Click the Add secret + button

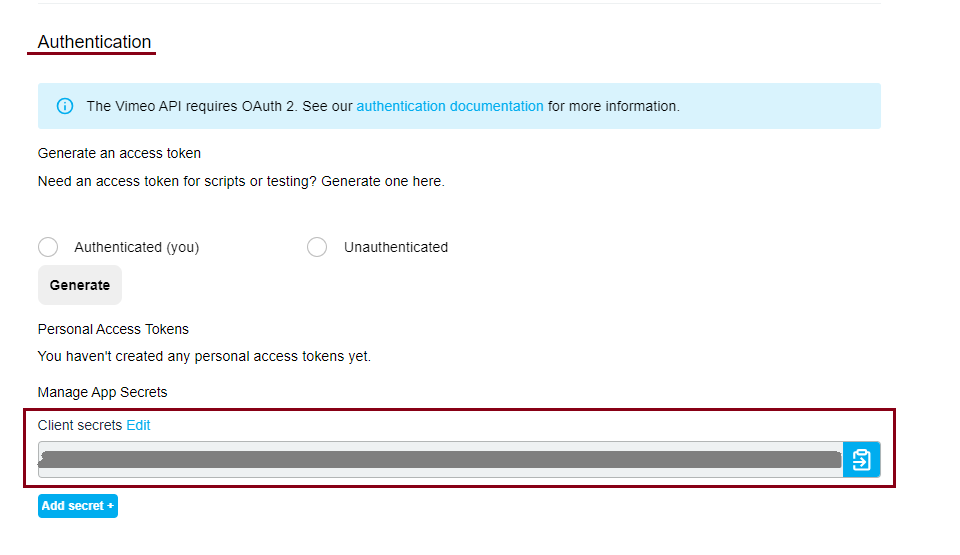pos(78,506)
